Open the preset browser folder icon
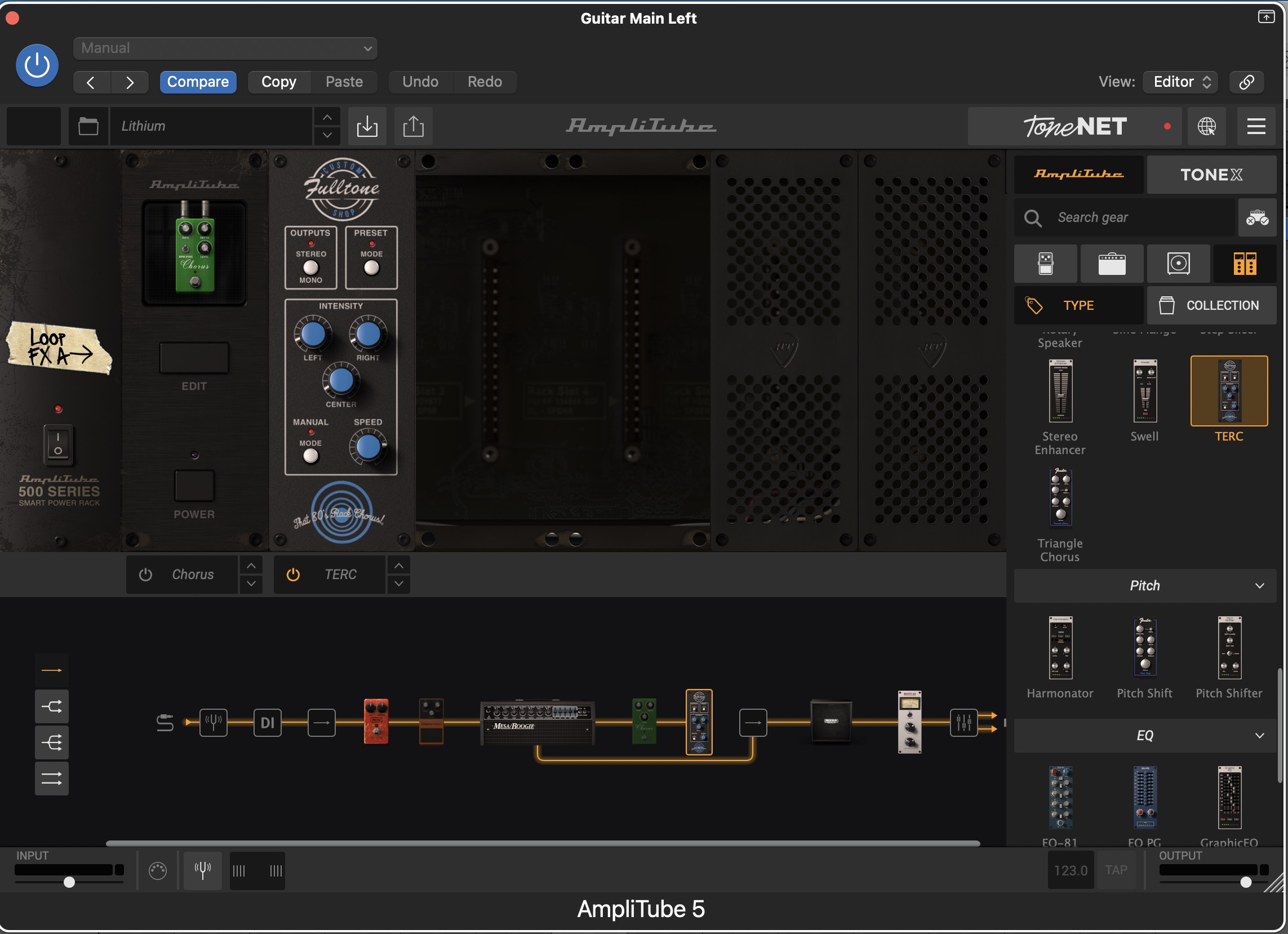 tap(88, 126)
